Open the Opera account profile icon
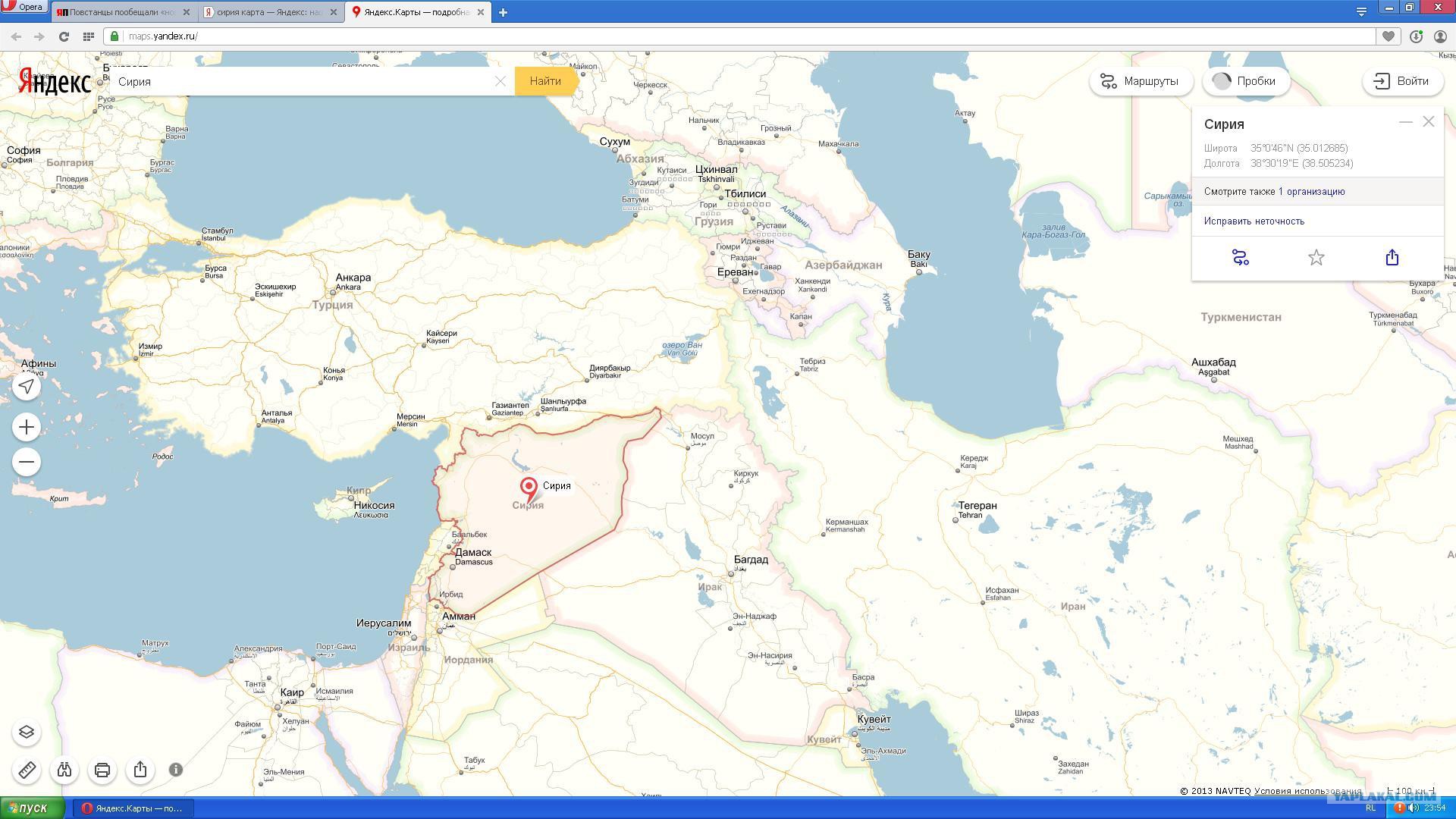Screen dimensions: 1456x819 (x=1440, y=36)
